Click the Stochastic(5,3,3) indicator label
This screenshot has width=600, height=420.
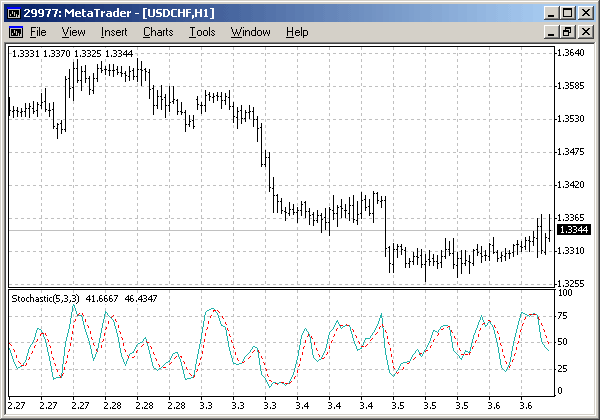coord(45,299)
